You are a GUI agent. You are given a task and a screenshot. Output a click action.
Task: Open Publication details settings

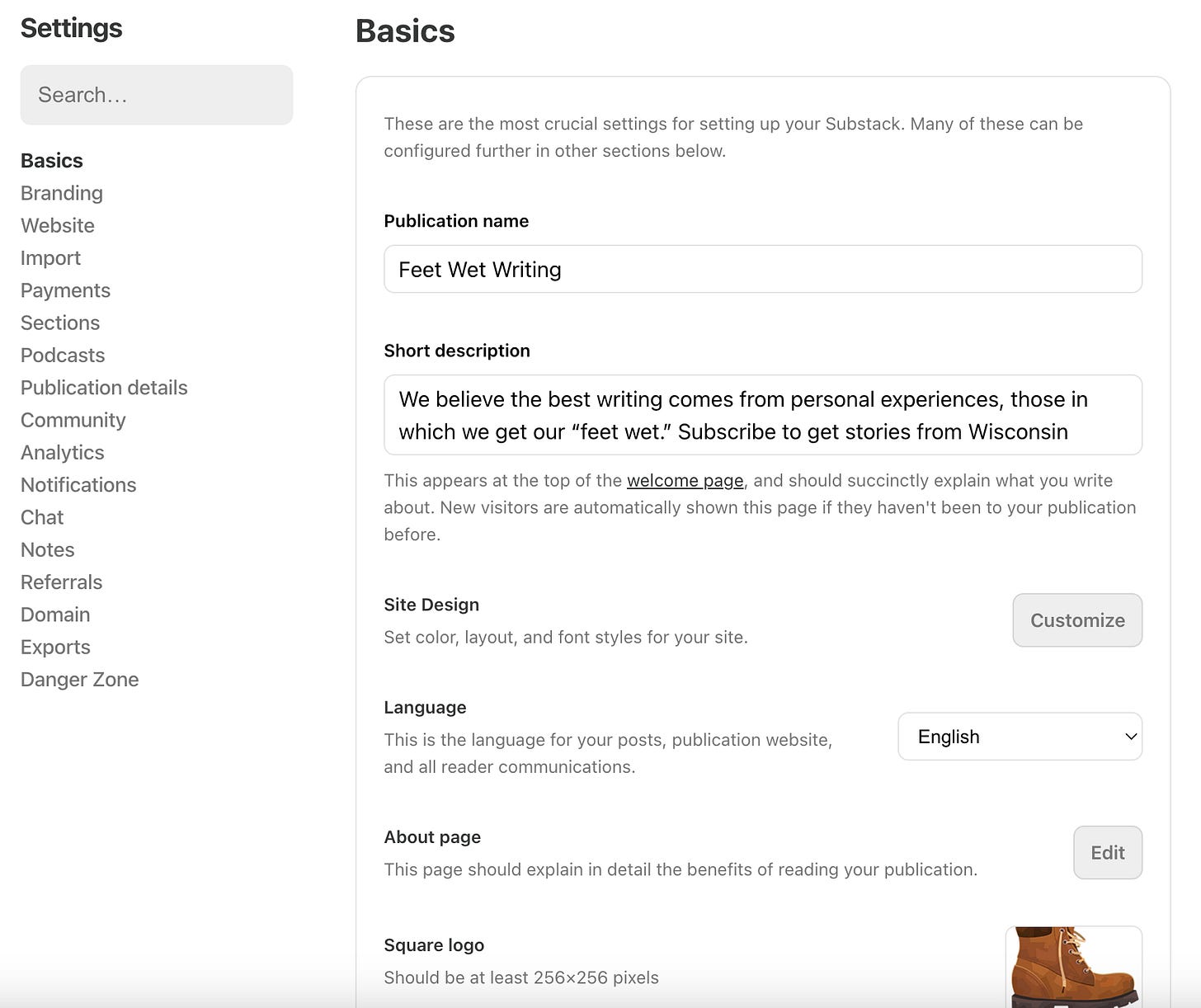click(104, 387)
